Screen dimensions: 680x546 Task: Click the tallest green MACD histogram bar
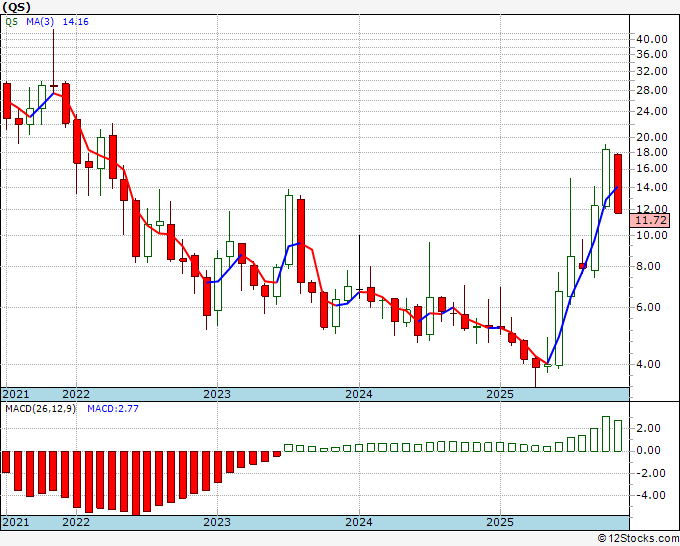click(x=606, y=434)
